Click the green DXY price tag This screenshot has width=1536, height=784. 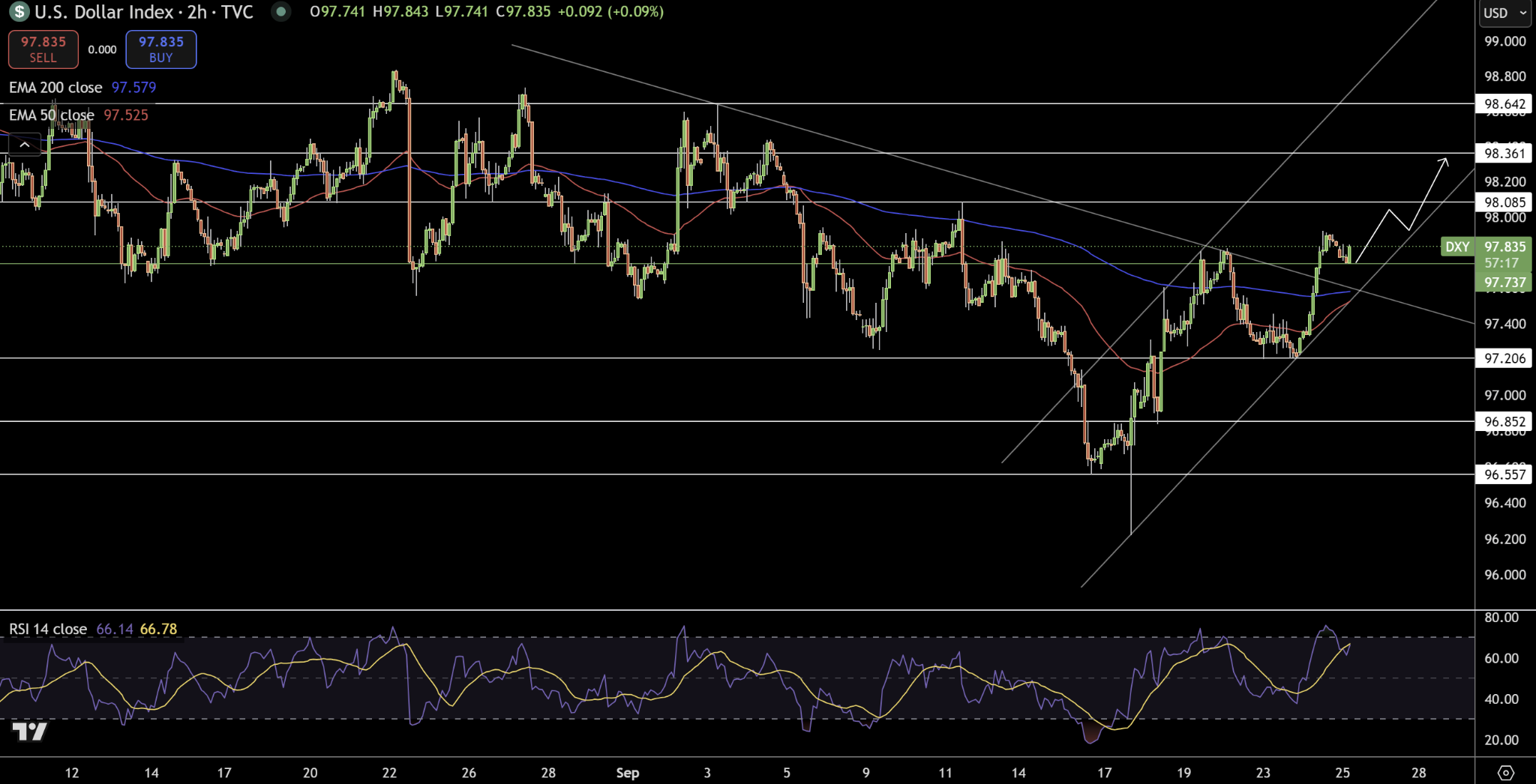[x=1457, y=247]
